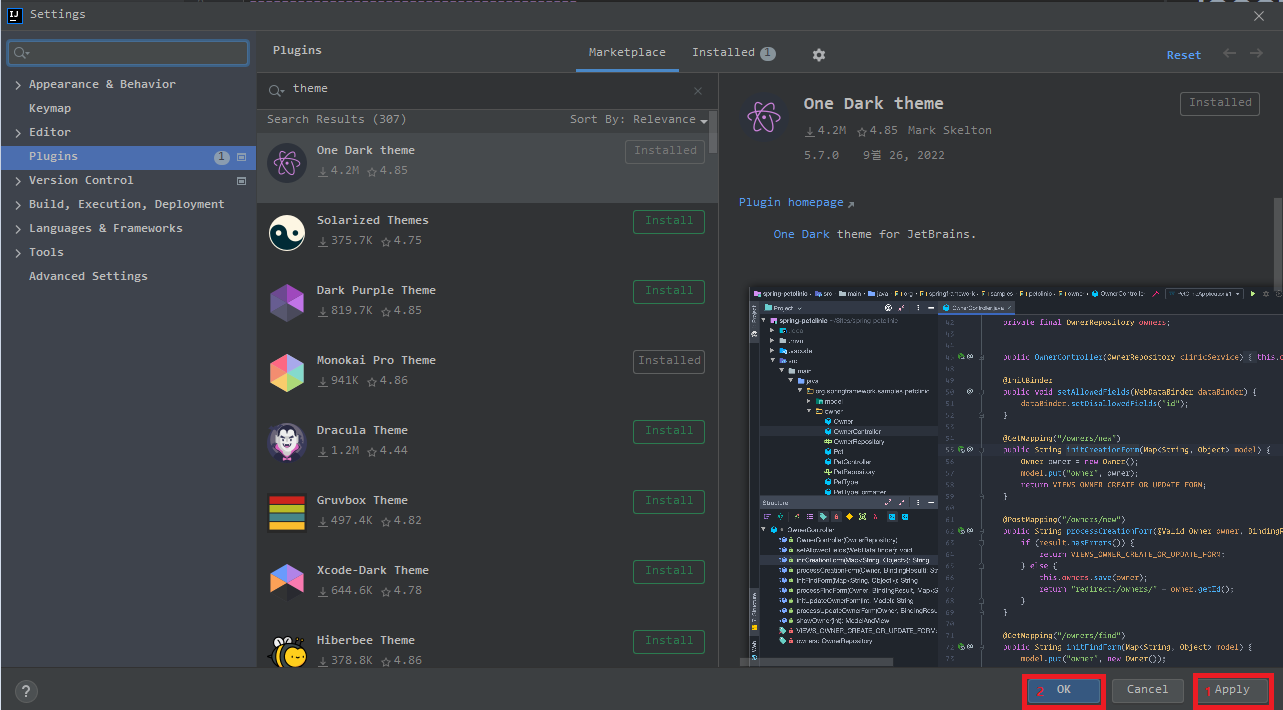The width and height of the screenshot is (1283, 710).
Task: Click the Dark Purple Theme hexagon icon
Action: point(287,302)
